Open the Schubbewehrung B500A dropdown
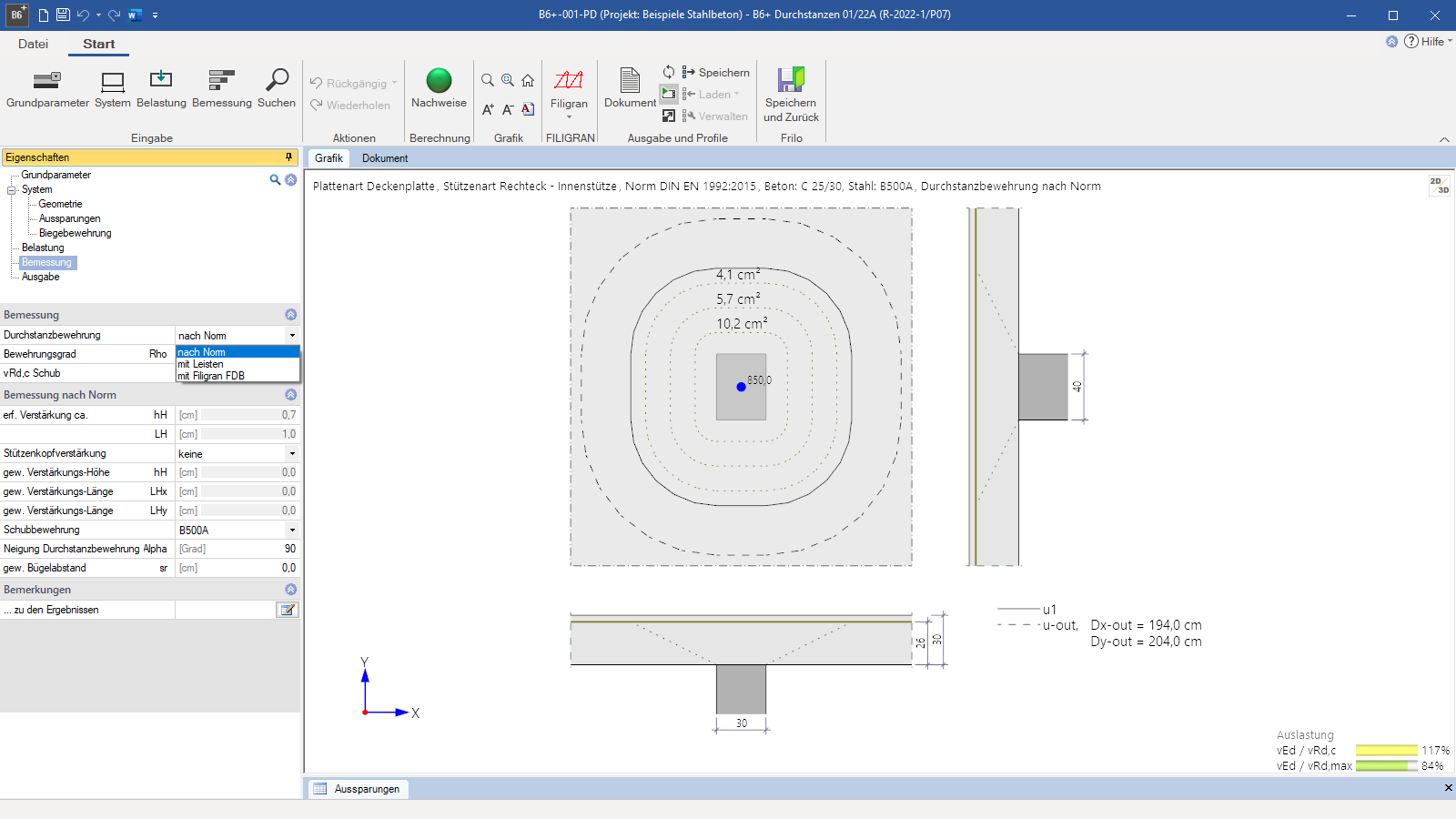 click(292, 531)
